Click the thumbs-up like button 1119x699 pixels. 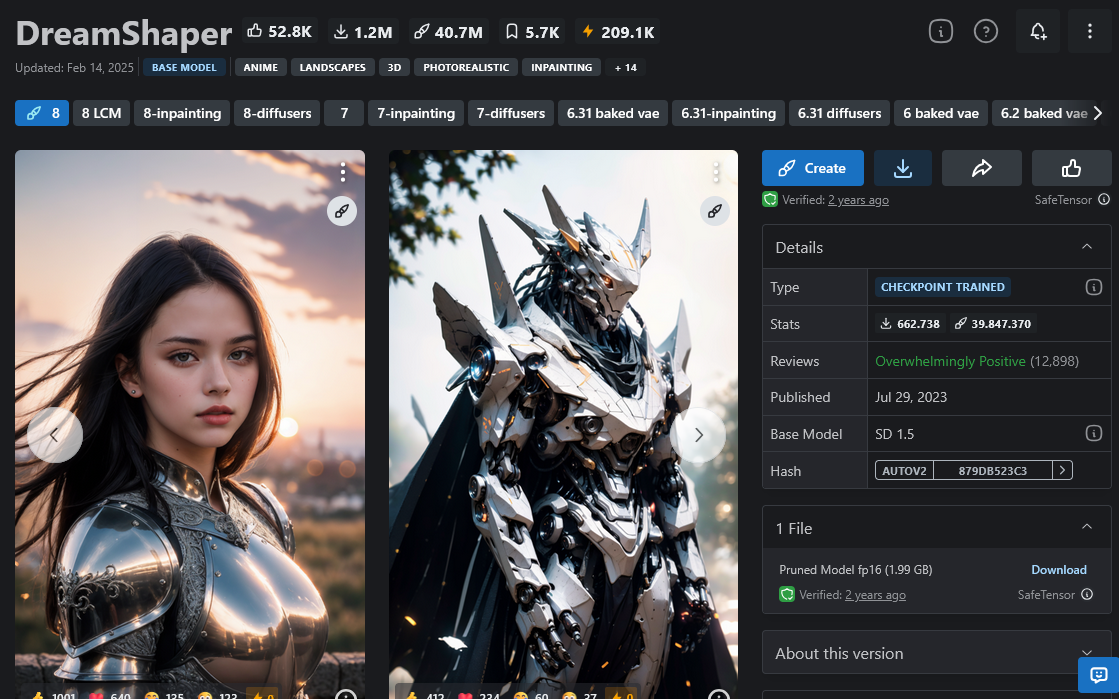click(1071, 168)
